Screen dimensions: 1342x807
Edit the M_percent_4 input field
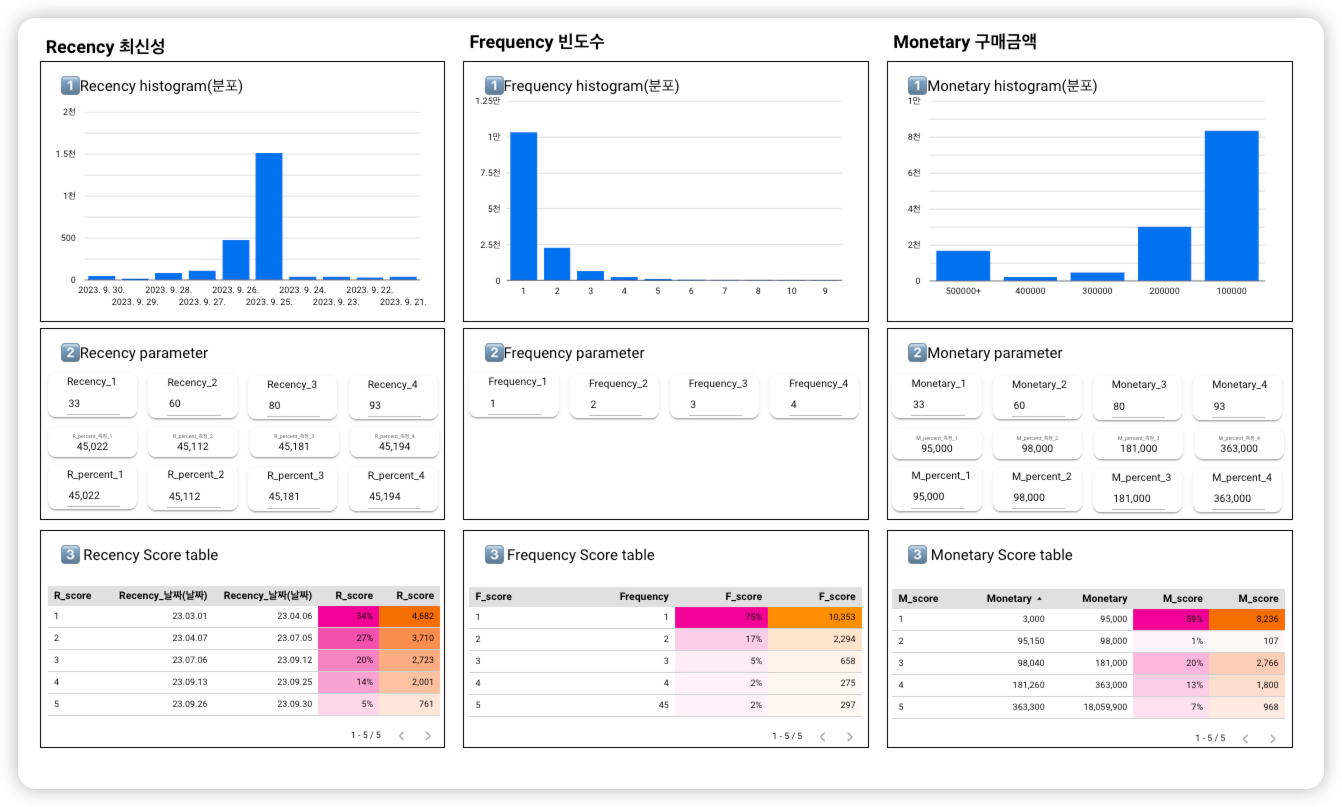(x=1239, y=499)
